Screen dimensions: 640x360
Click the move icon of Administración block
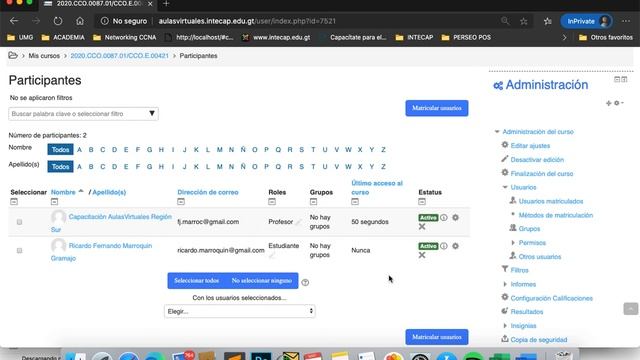(608, 103)
